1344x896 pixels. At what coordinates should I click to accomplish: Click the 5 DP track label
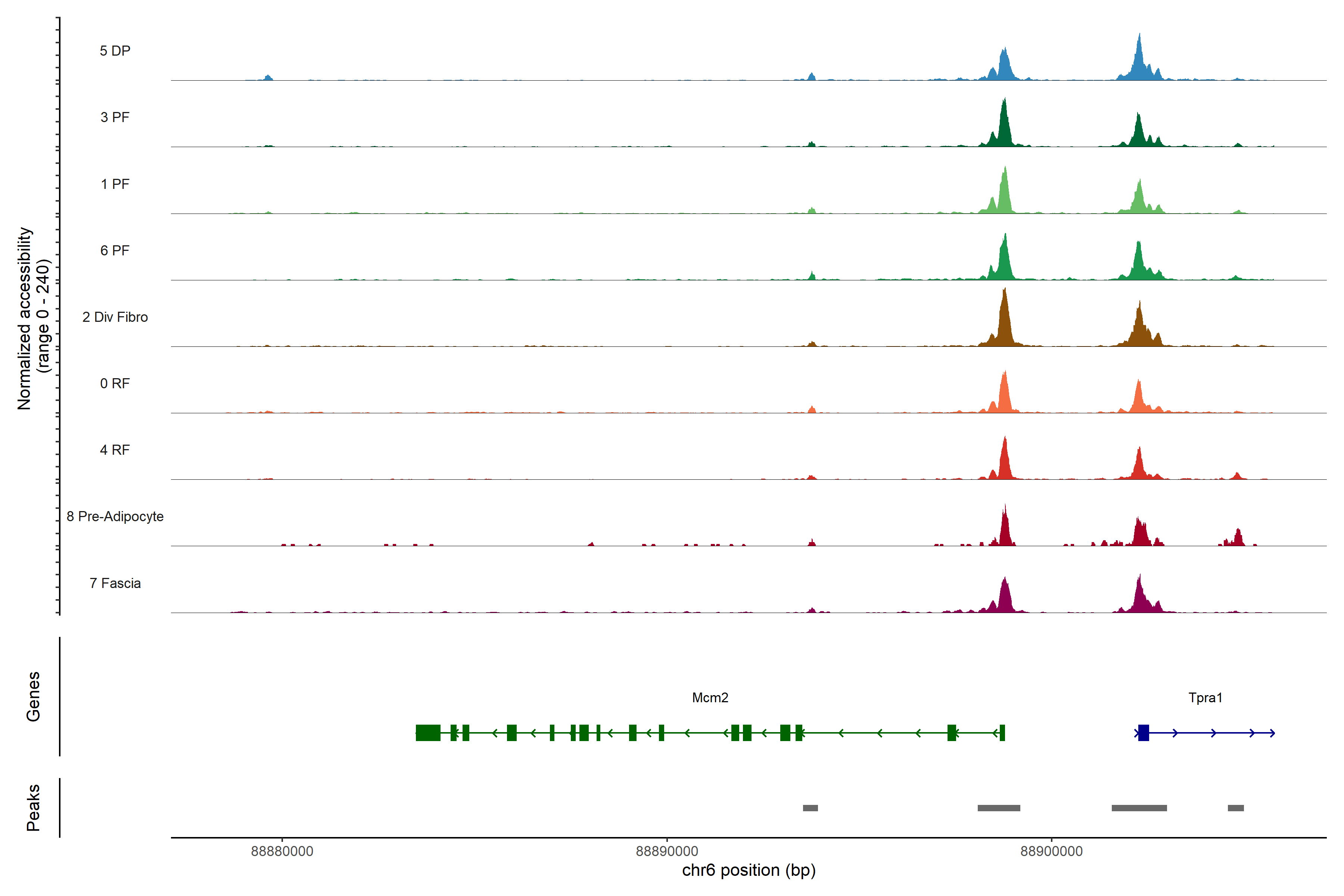(115, 51)
